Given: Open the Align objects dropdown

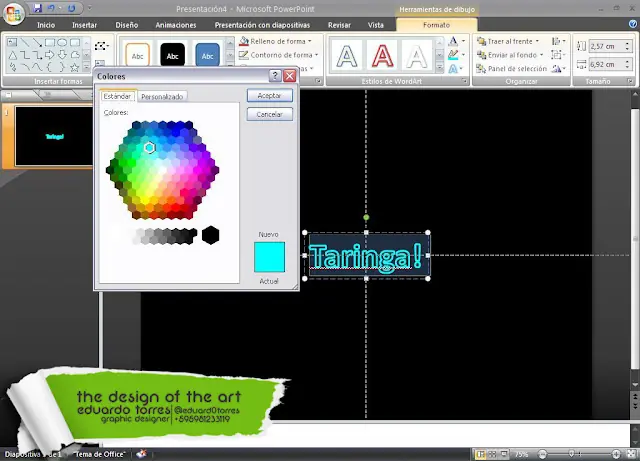Looking at the screenshot, I should click(x=558, y=41).
